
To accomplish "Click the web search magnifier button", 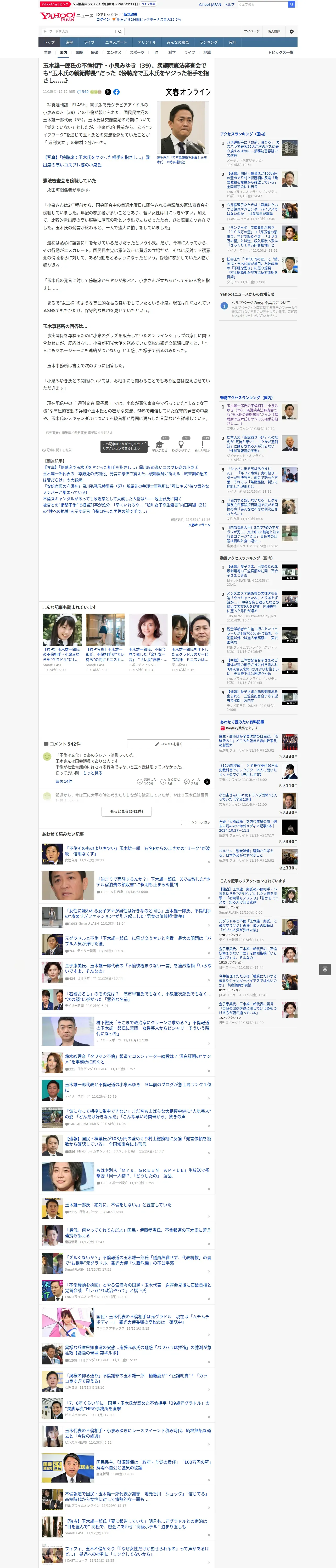I will (x=292, y=4).
